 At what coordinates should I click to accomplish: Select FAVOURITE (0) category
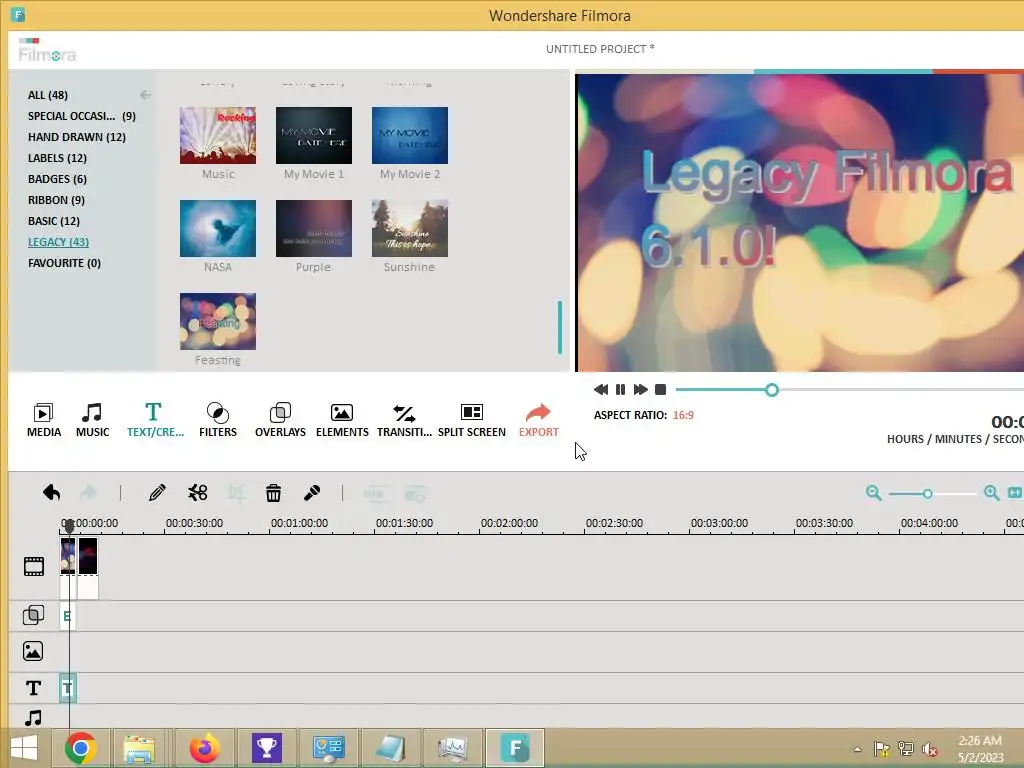tap(64, 263)
